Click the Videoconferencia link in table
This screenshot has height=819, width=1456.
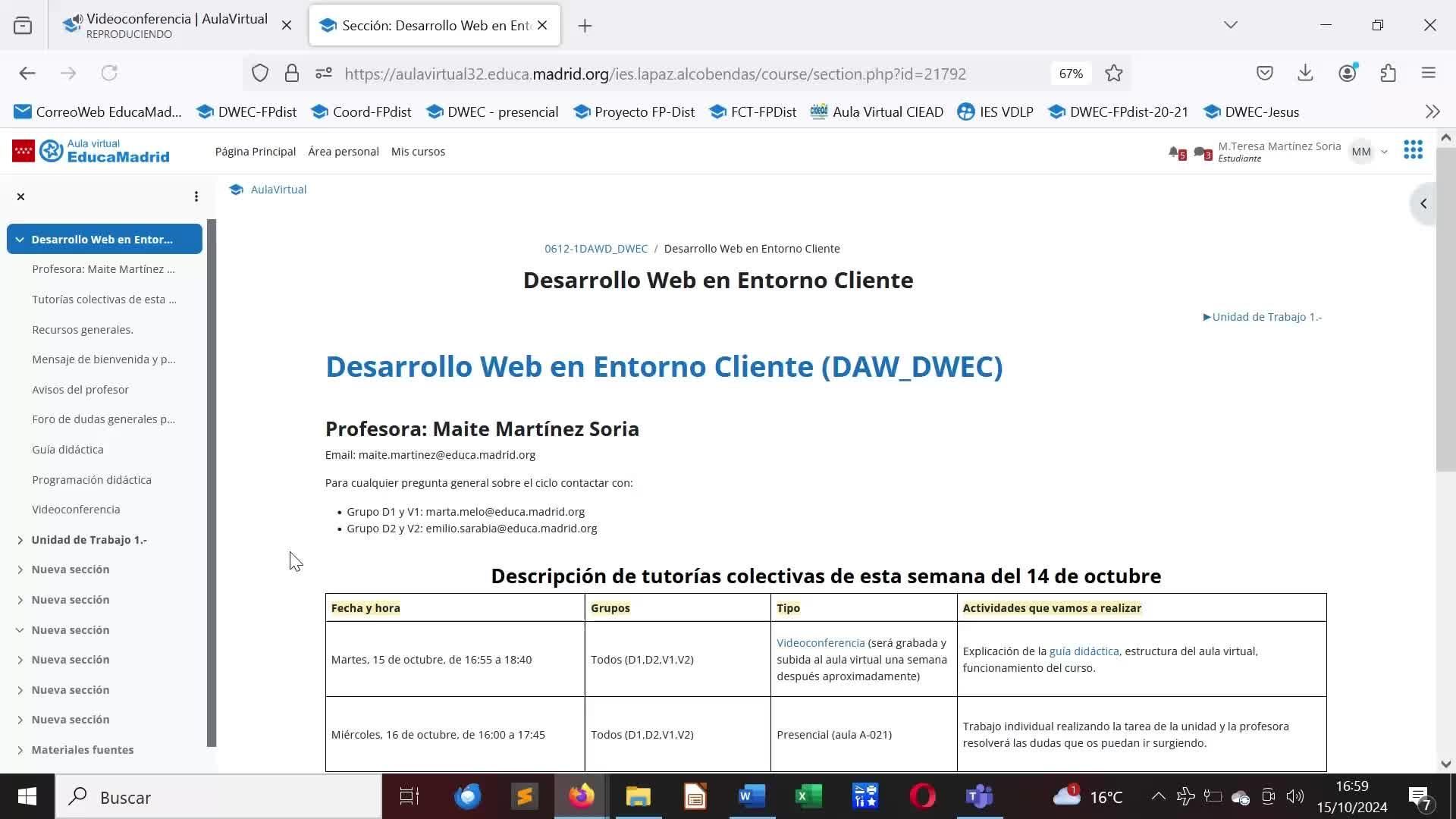(820, 643)
